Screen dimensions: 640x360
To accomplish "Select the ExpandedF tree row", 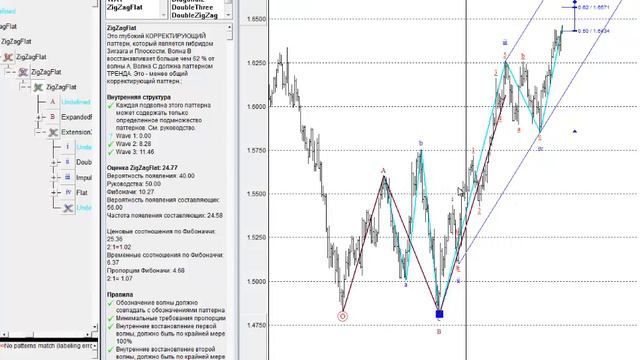I will pos(76,117).
